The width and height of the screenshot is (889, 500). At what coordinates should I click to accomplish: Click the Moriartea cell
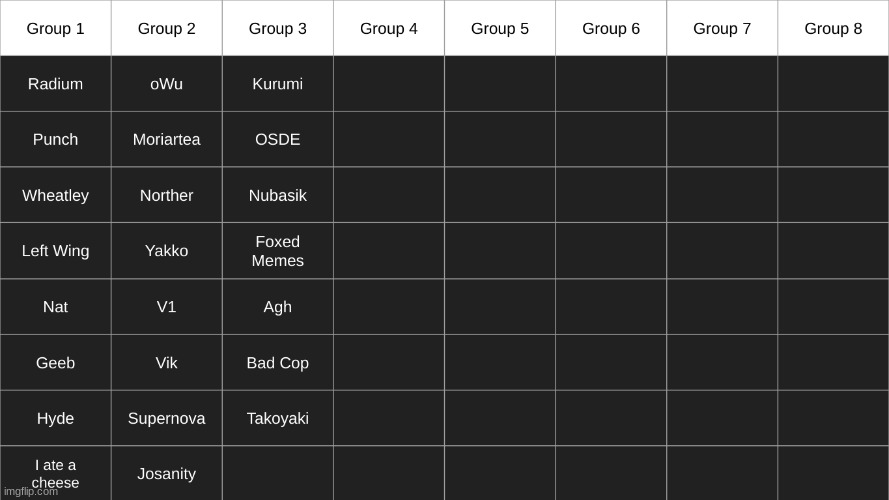[166, 140]
